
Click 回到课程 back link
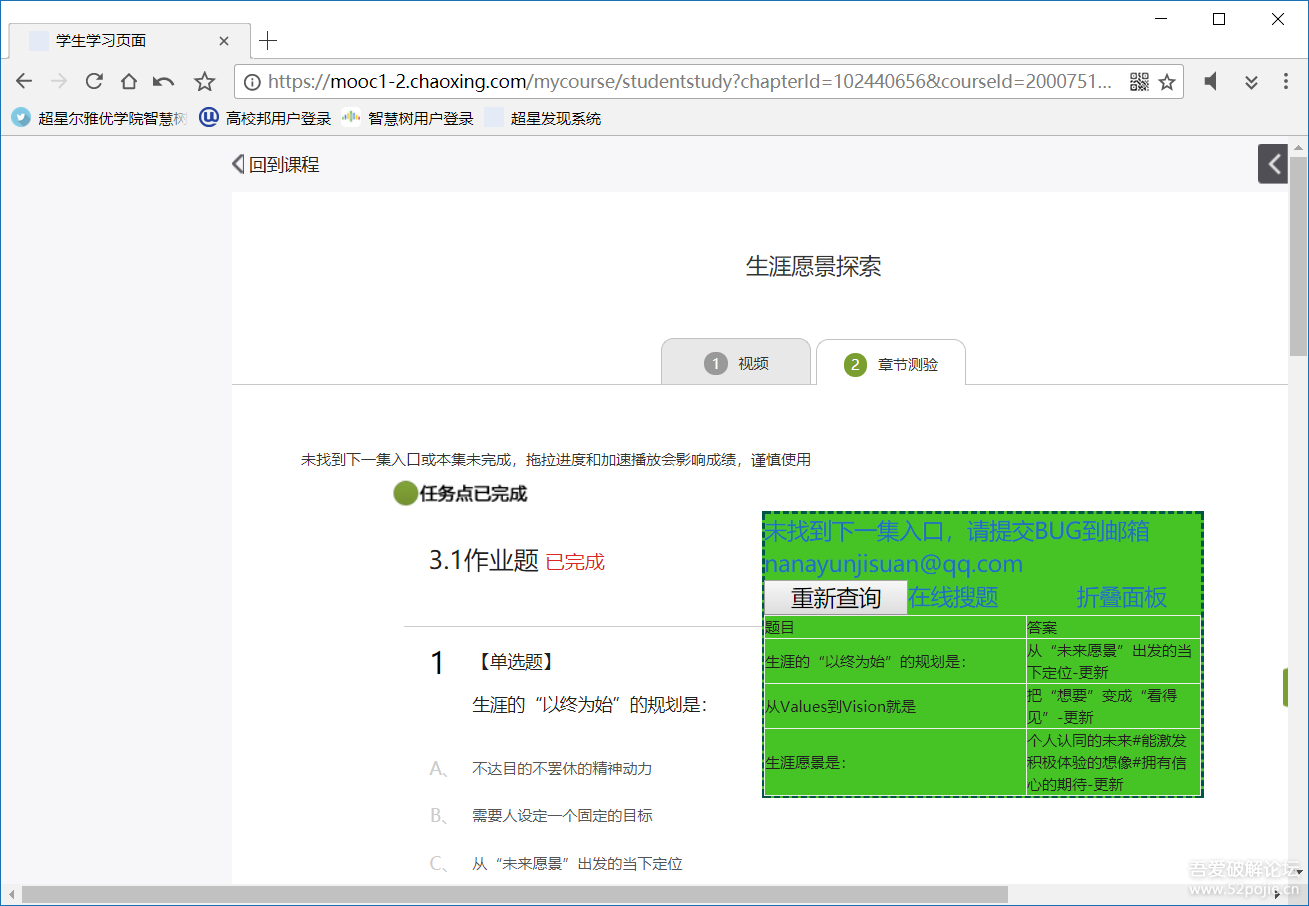tap(276, 164)
